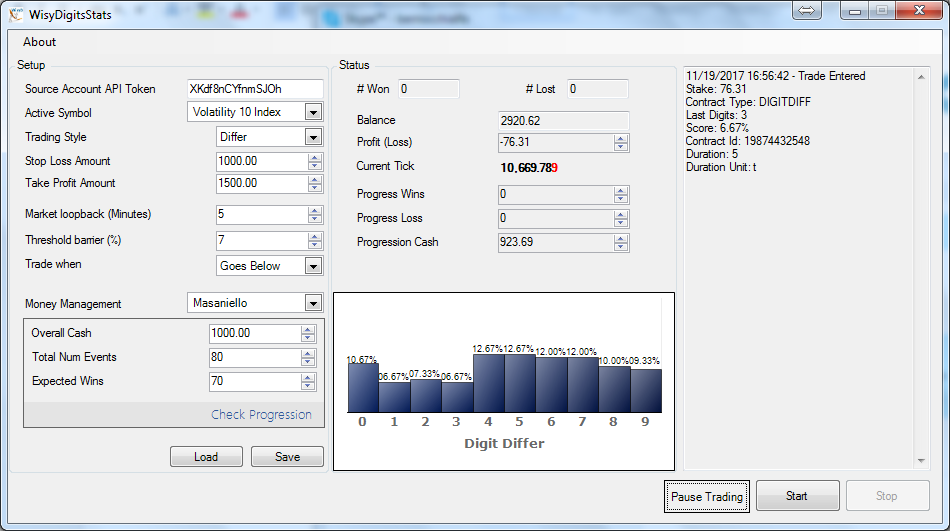
Task: Increase the Progress Wins value
Action: pyautogui.click(x=620, y=191)
